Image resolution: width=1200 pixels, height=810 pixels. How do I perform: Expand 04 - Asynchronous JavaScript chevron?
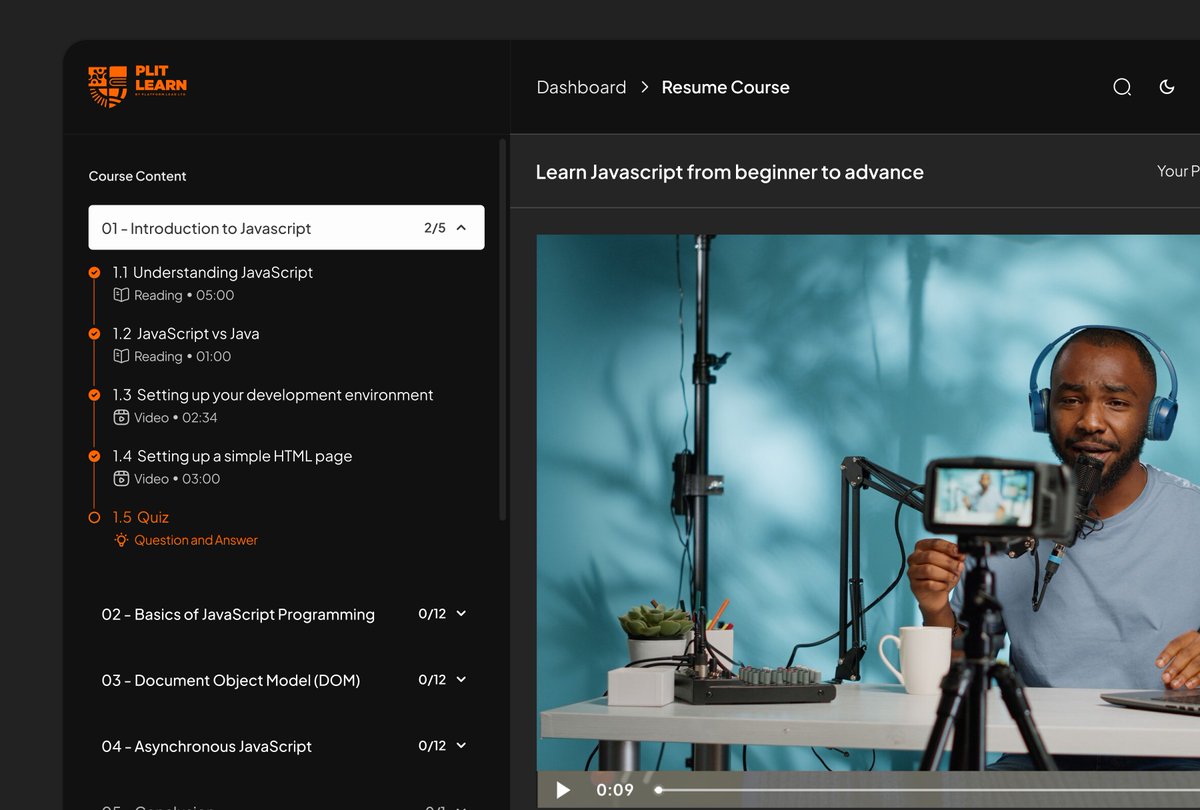[x=461, y=746]
